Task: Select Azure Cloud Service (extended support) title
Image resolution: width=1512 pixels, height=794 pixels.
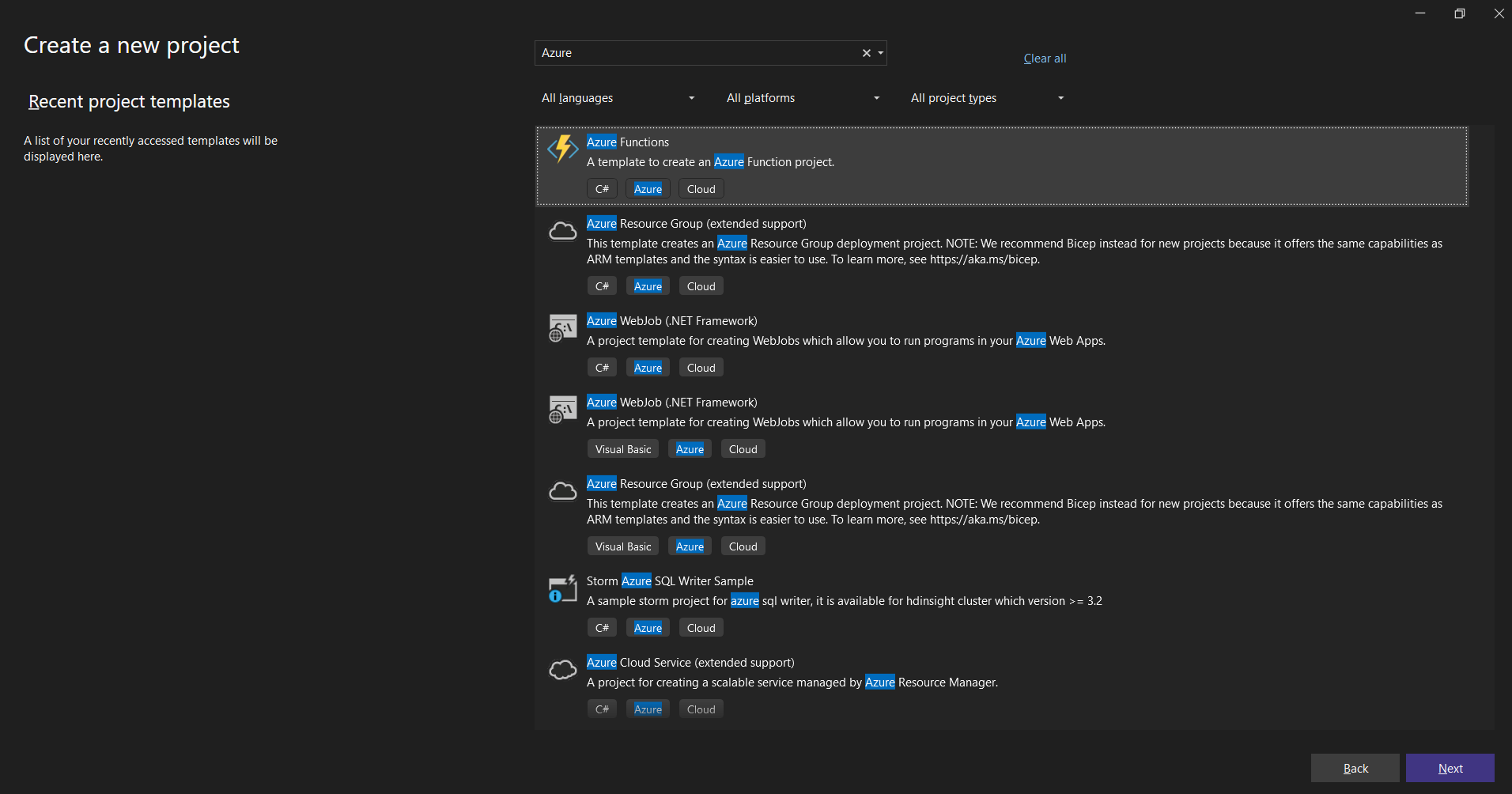Action: tap(690, 663)
